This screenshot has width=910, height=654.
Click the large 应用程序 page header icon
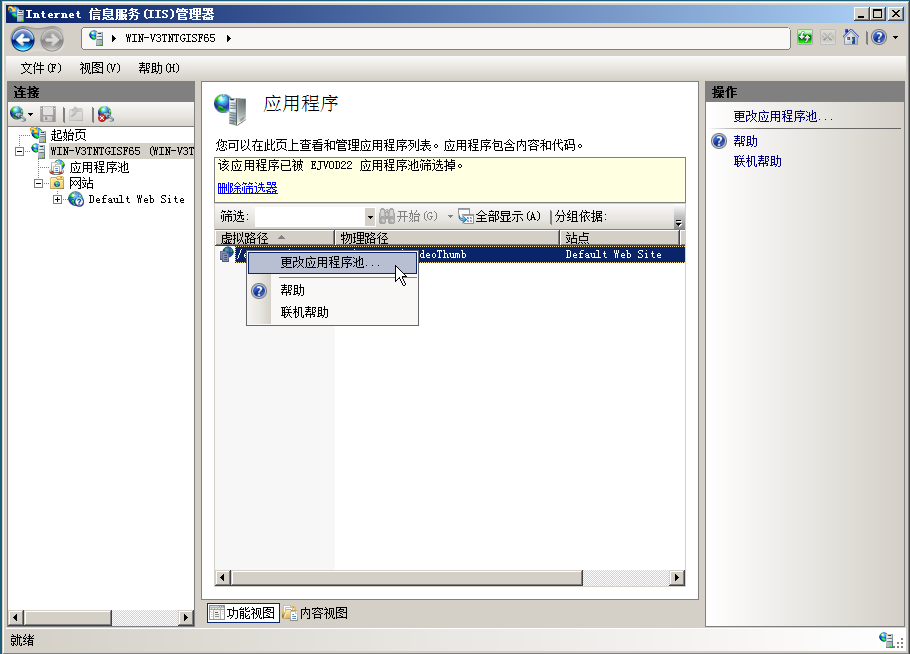230,109
